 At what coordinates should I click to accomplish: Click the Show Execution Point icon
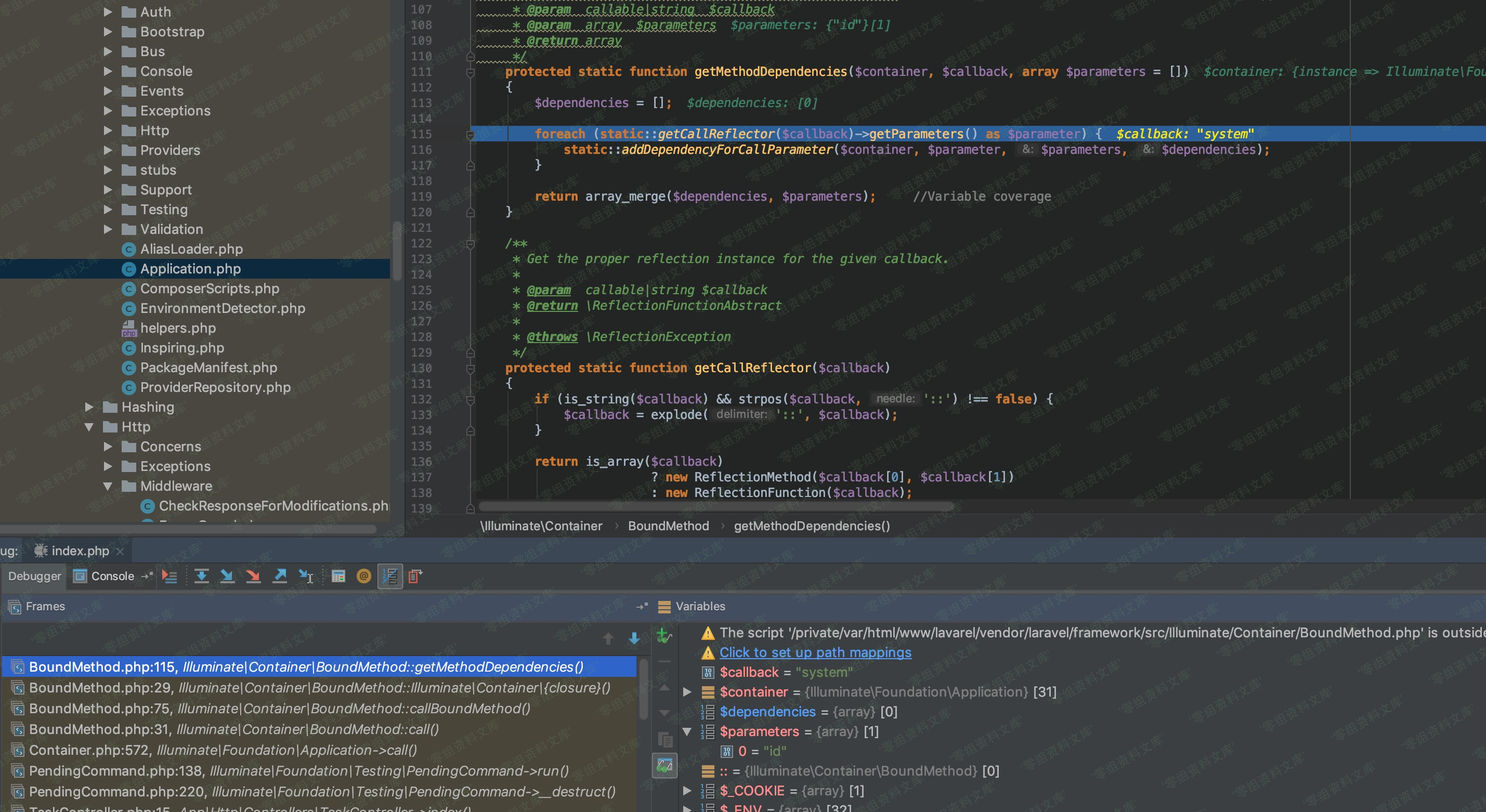click(170, 575)
